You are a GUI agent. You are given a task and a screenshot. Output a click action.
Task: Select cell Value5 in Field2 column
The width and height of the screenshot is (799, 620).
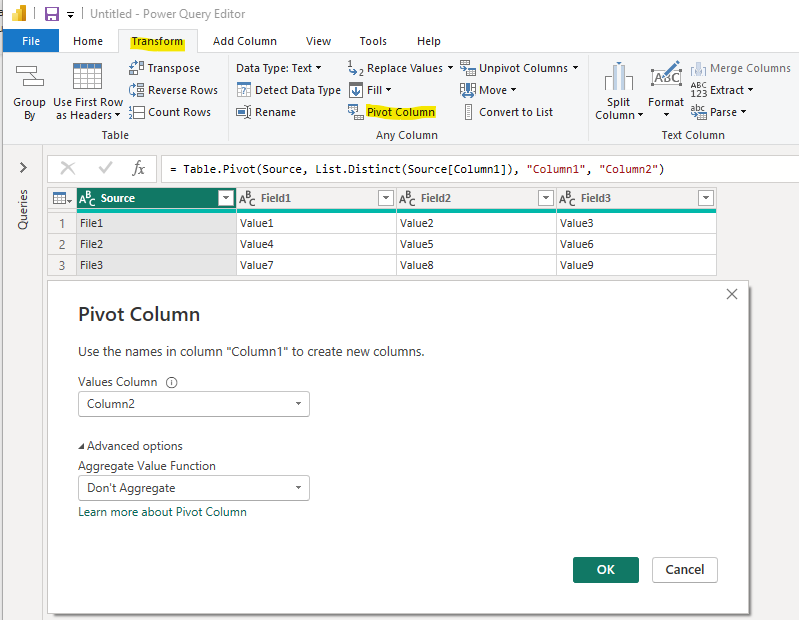click(x=476, y=244)
